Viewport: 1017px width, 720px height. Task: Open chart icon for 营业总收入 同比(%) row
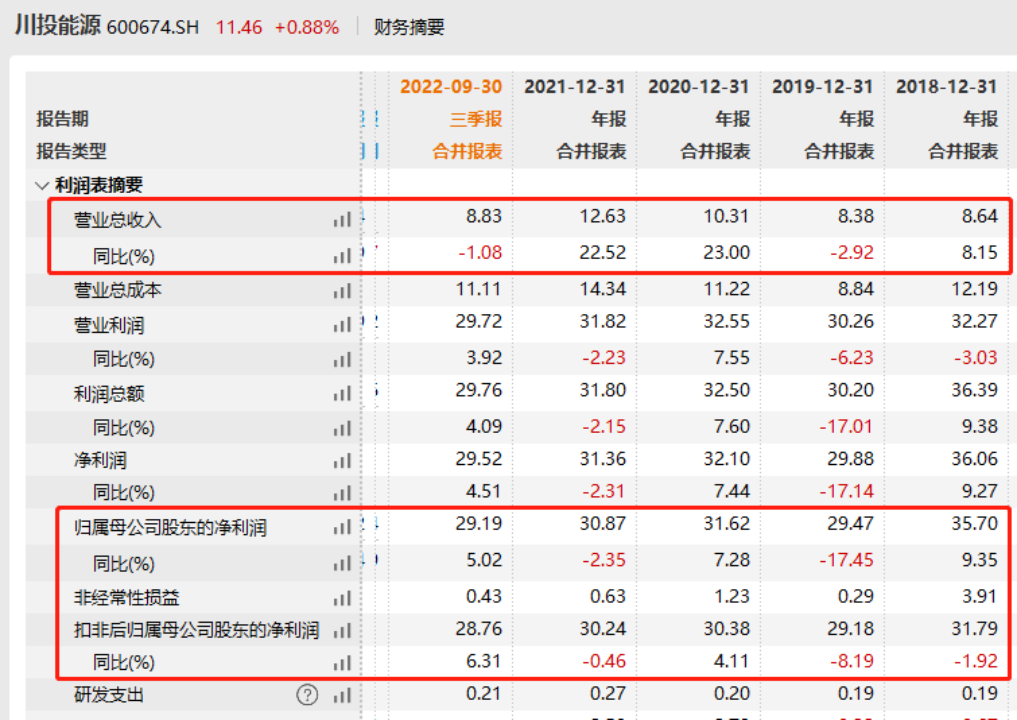click(x=342, y=256)
